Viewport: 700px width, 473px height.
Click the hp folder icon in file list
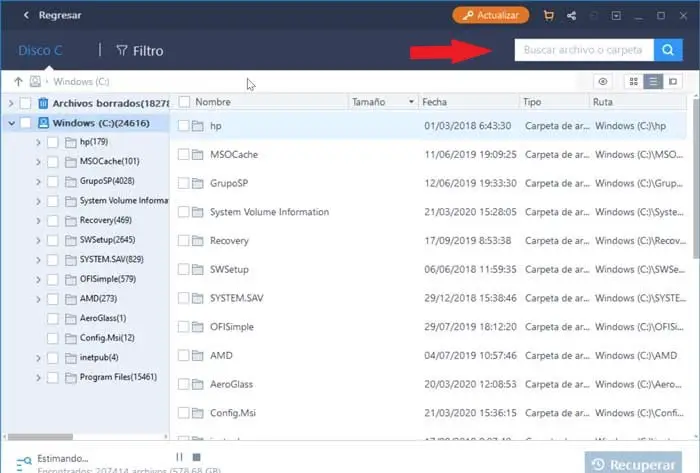(x=198, y=126)
